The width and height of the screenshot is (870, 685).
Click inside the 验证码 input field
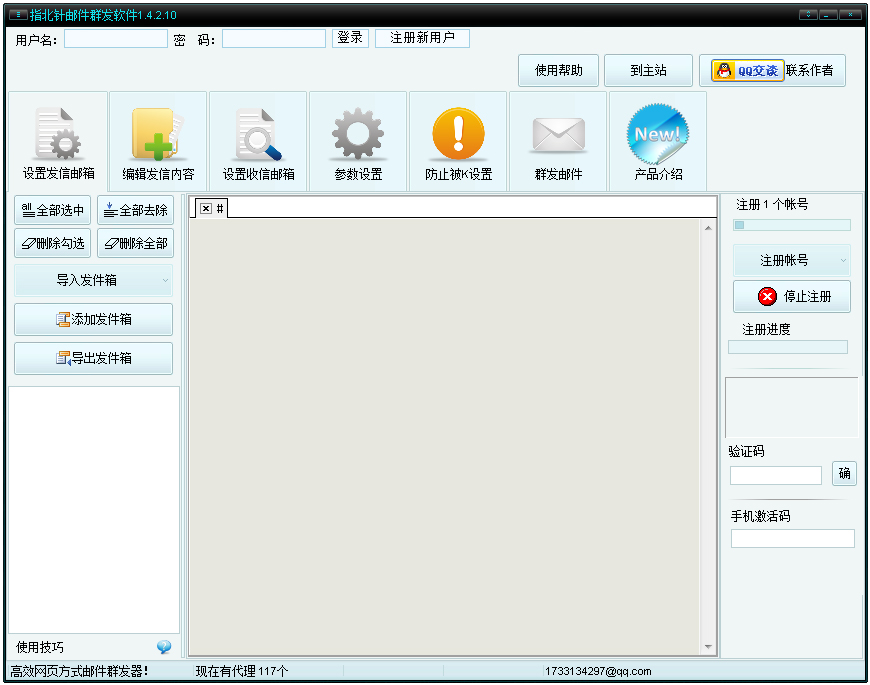775,474
